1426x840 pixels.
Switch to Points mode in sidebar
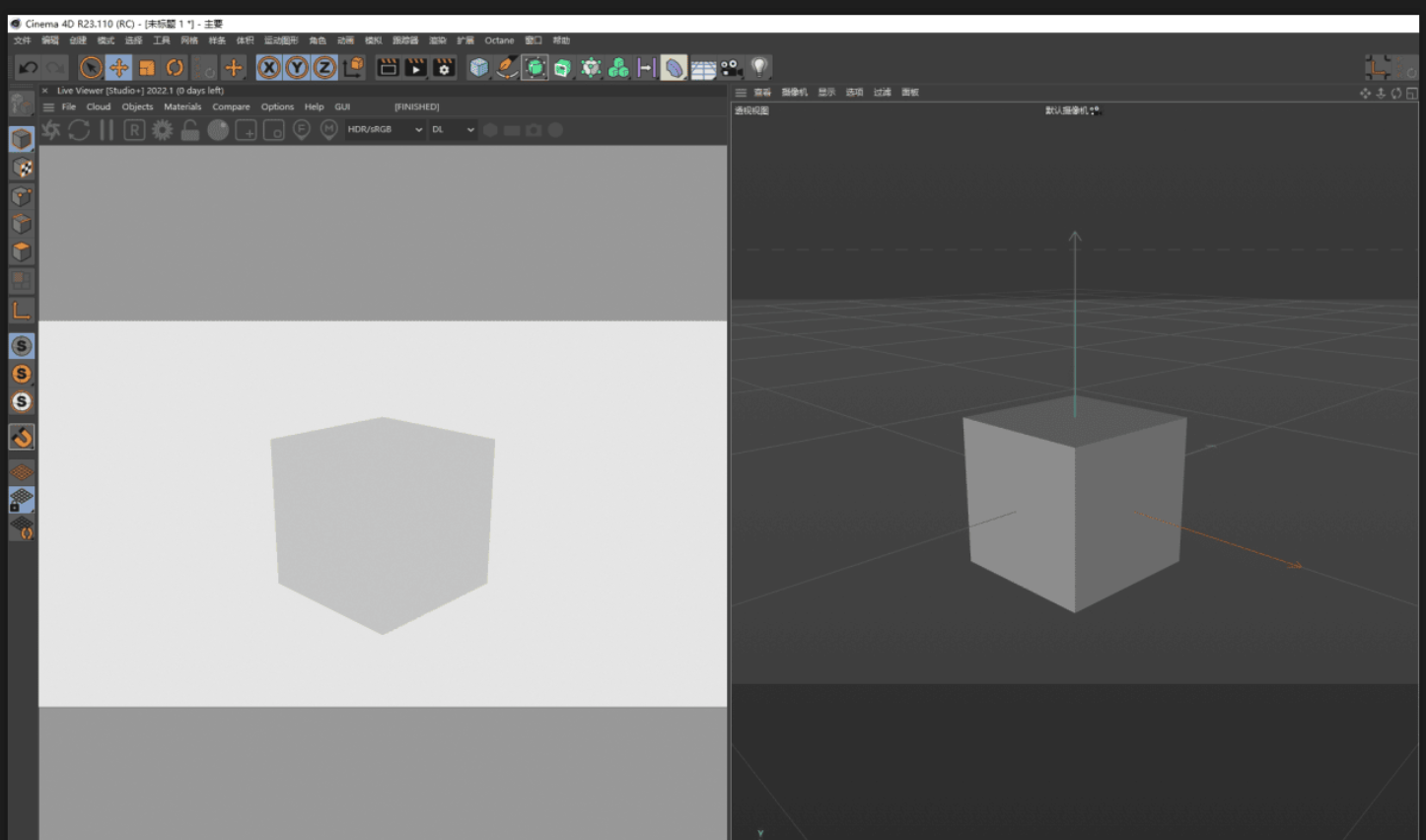coord(22,196)
